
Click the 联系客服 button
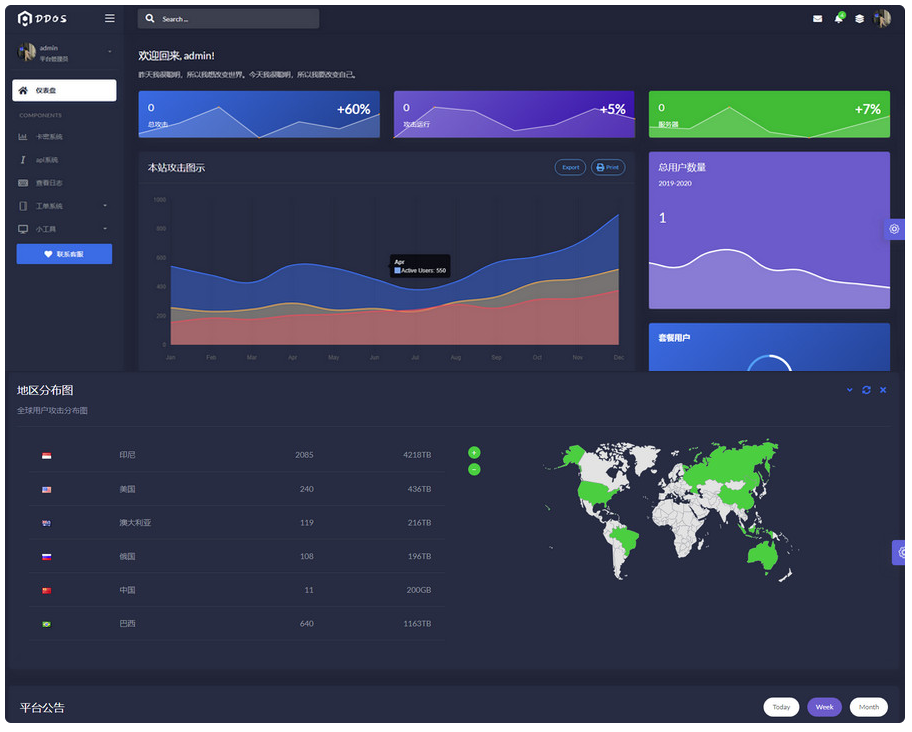pos(64,254)
